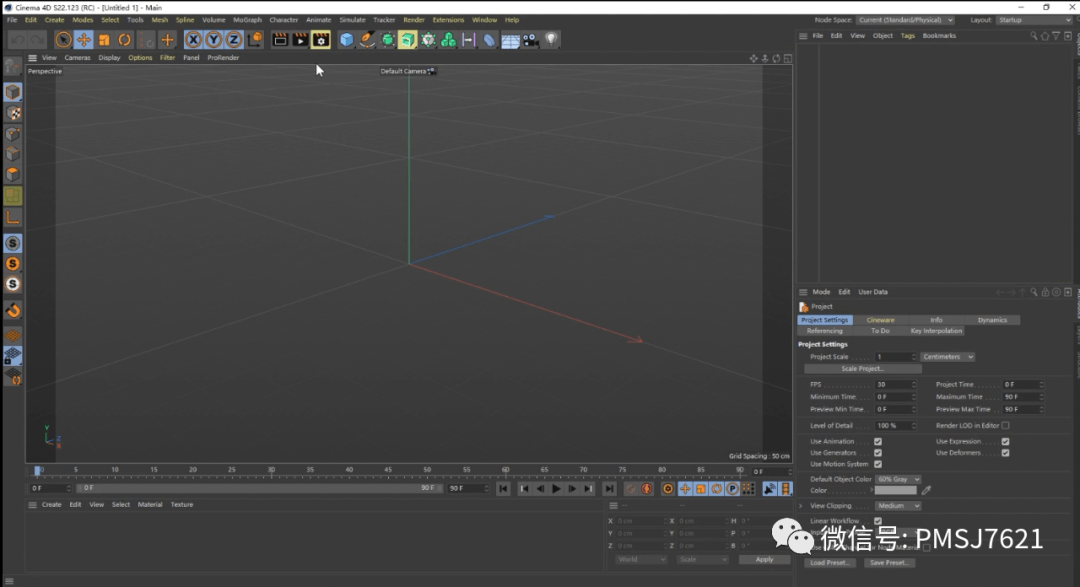This screenshot has width=1080, height=587.
Task: Switch to the Dynamics tab
Action: [992, 320]
